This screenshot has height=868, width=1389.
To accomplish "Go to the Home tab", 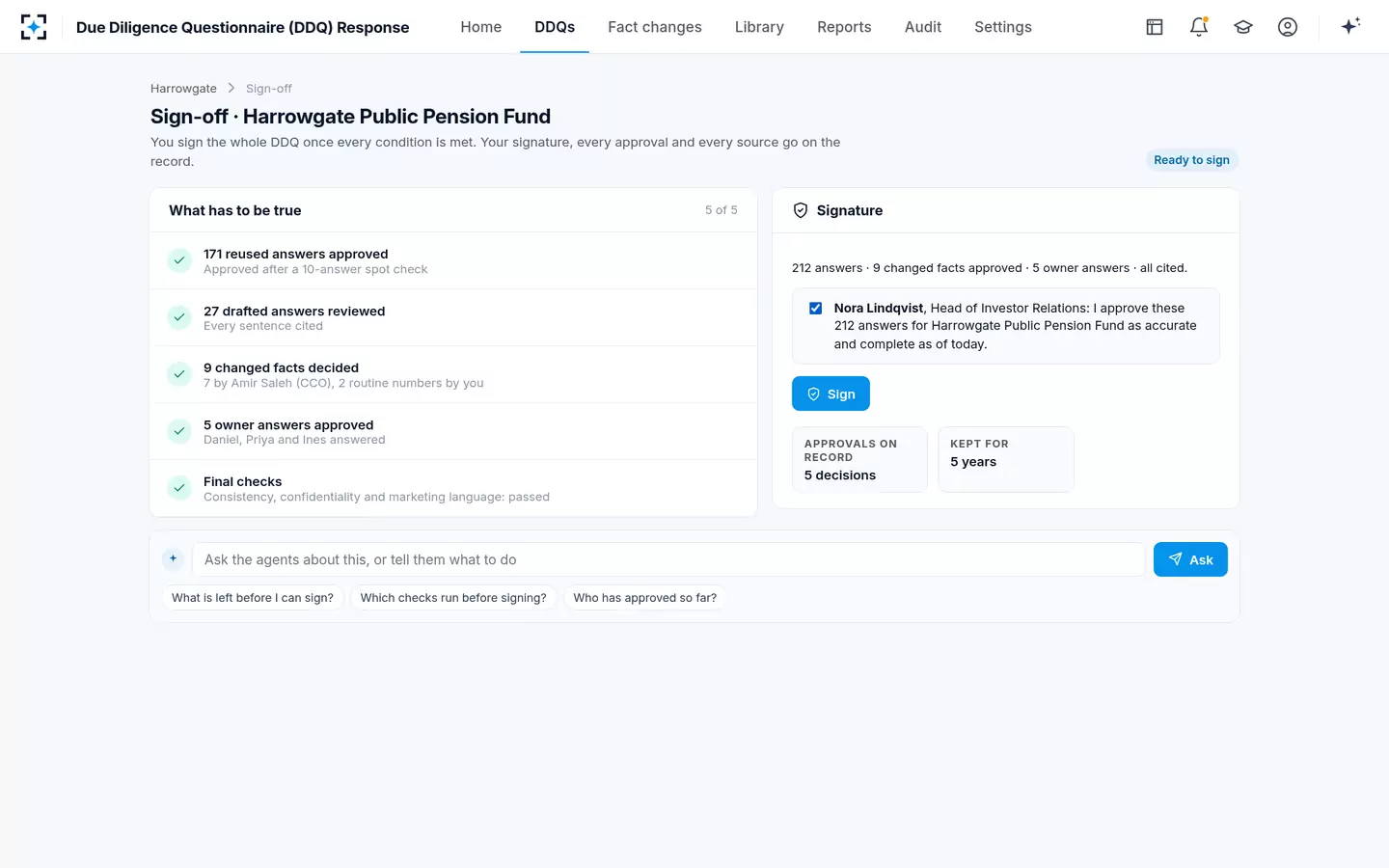I will click(480, 27).
